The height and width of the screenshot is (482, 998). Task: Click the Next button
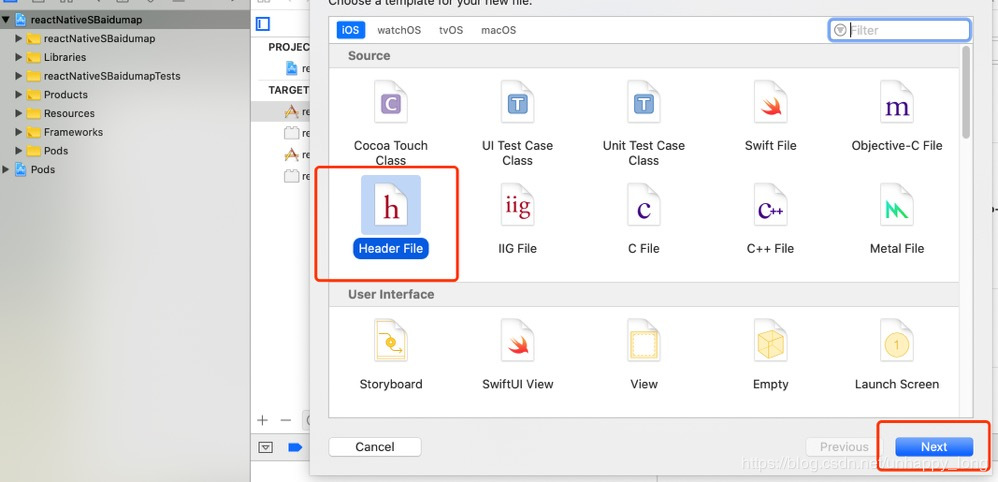click(934, 447)
